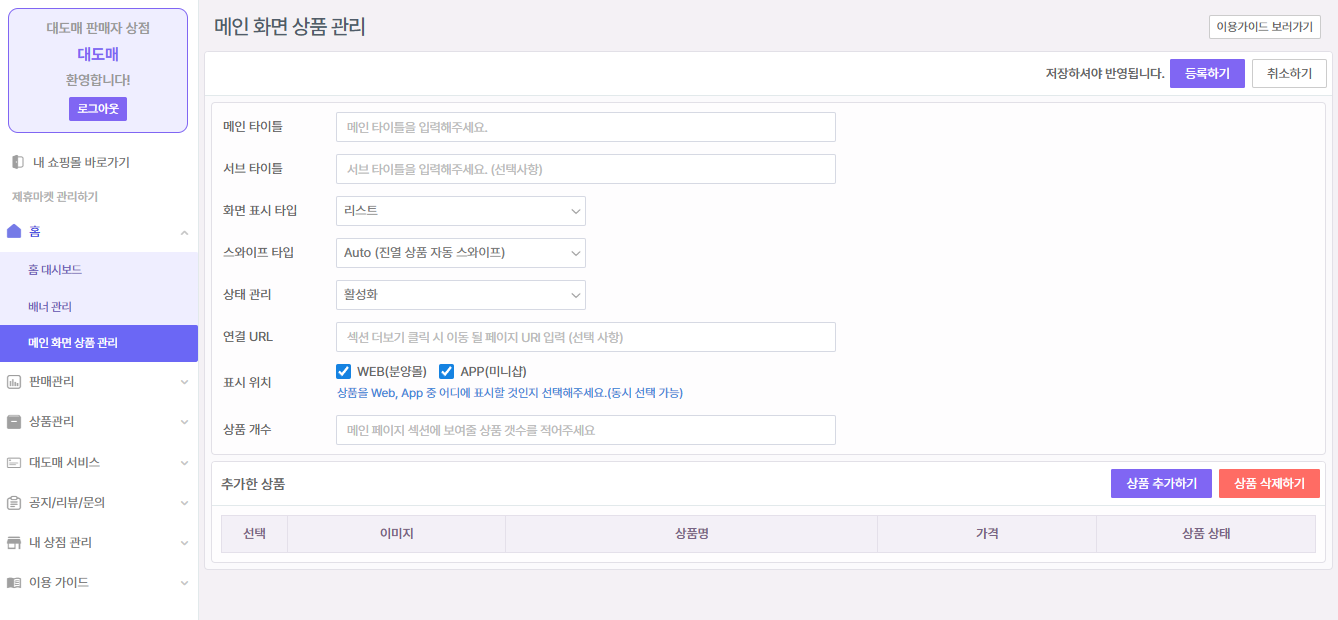Open 홈 대시보드 menu item
The image size is (1338, 620).
click(x=55, y=270)
